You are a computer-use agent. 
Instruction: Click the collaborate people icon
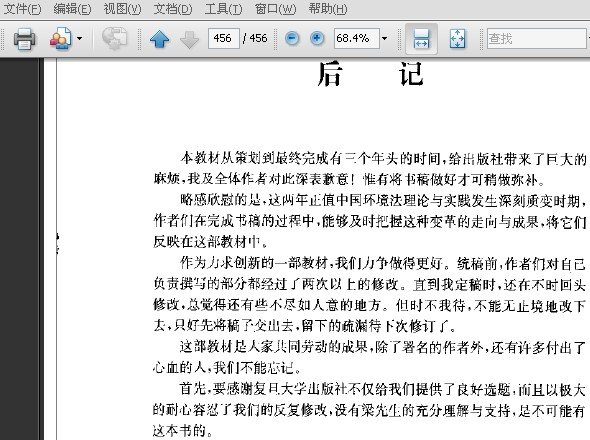[60, 38]
